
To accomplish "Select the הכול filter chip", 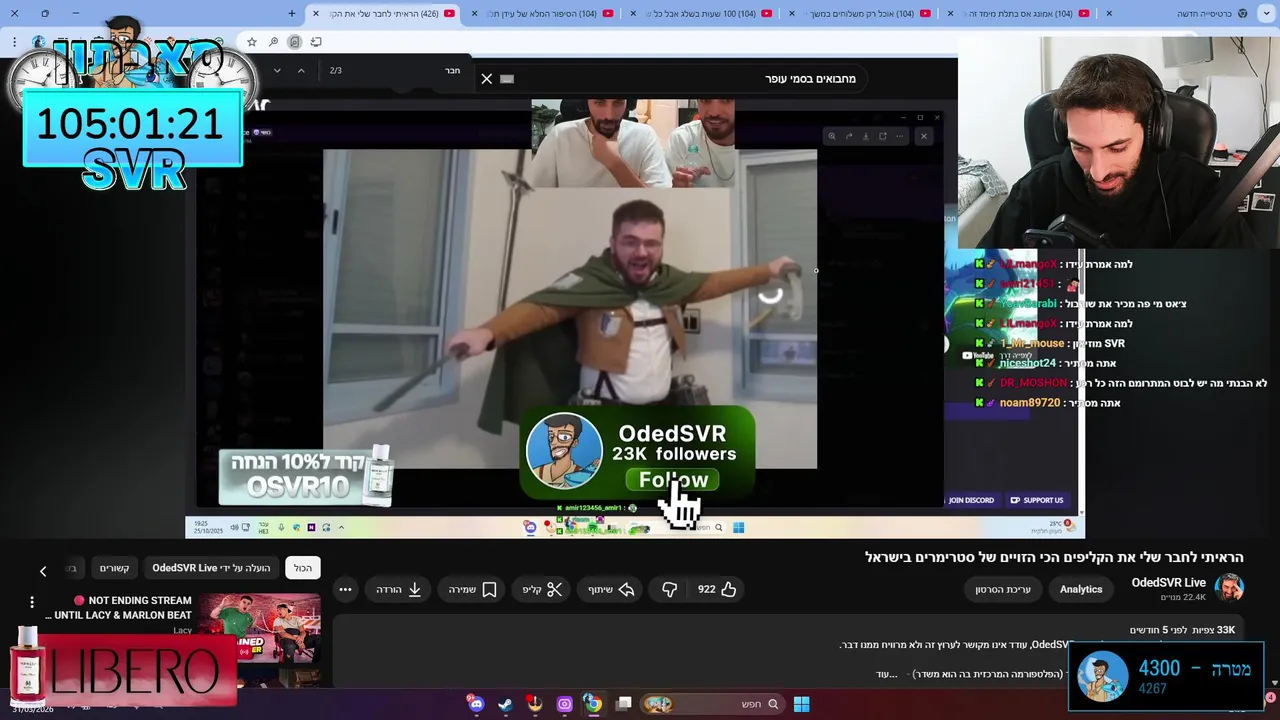I will (303, 568).
